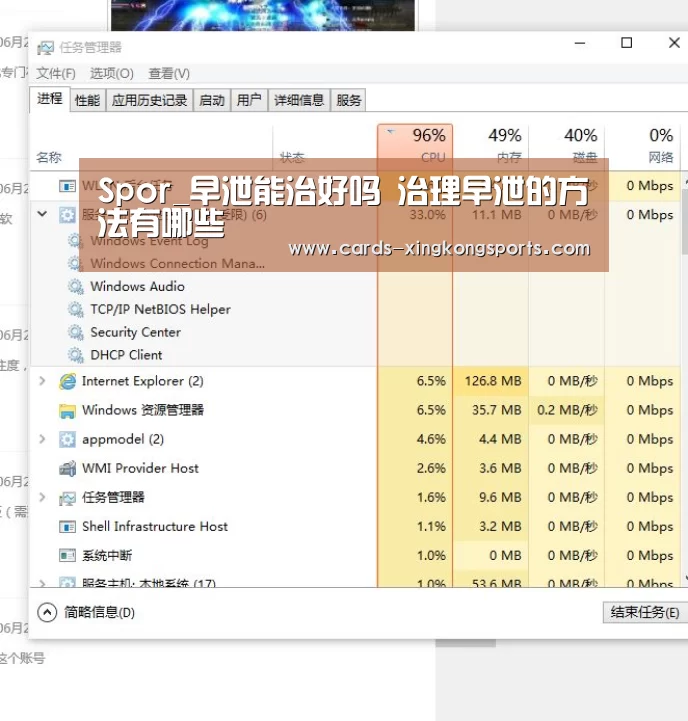Click the 任务管理器 process row icon

67,498
